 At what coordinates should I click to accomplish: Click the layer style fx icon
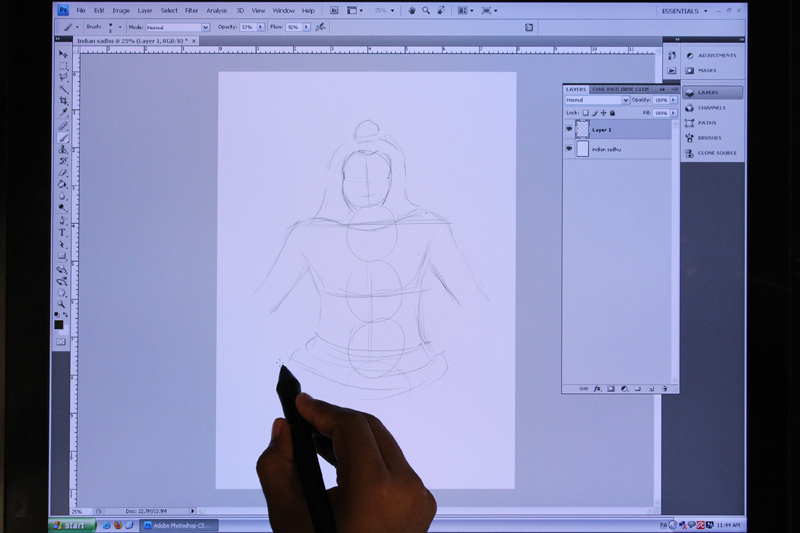coord(596,387)
